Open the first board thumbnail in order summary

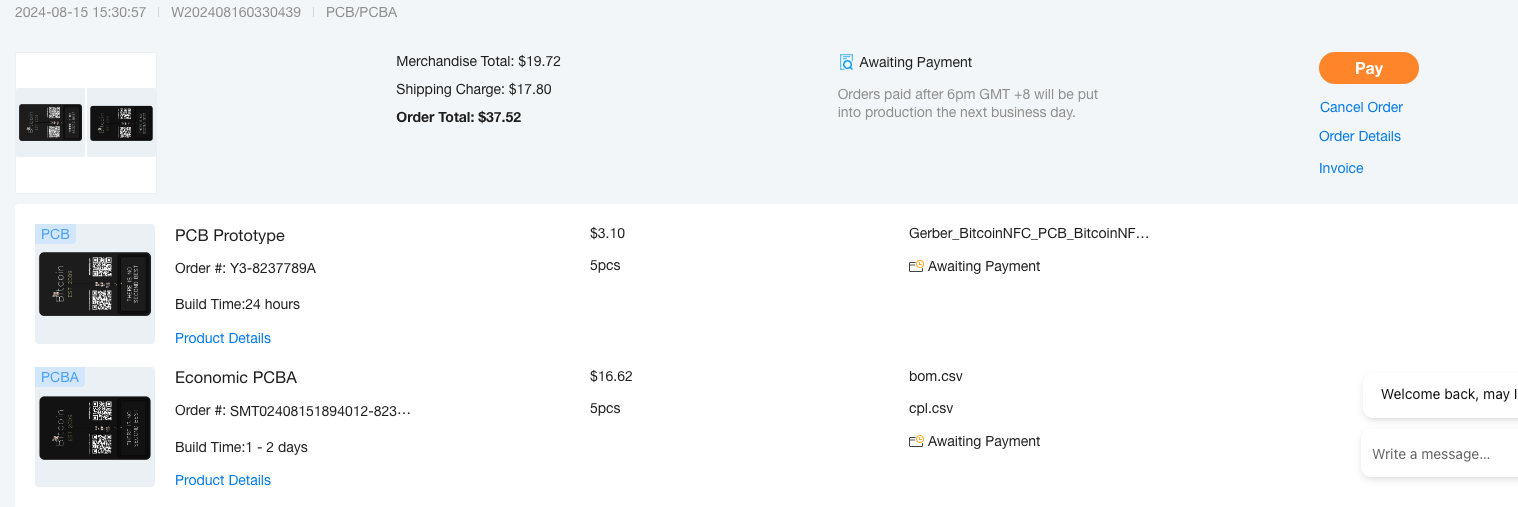(x=51, y=123)
